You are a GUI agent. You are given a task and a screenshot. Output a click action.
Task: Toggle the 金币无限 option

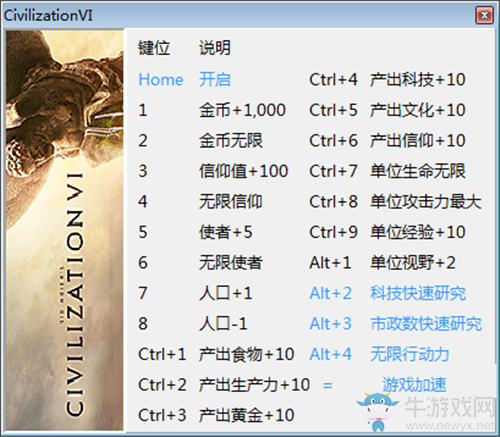coord(231,141)
